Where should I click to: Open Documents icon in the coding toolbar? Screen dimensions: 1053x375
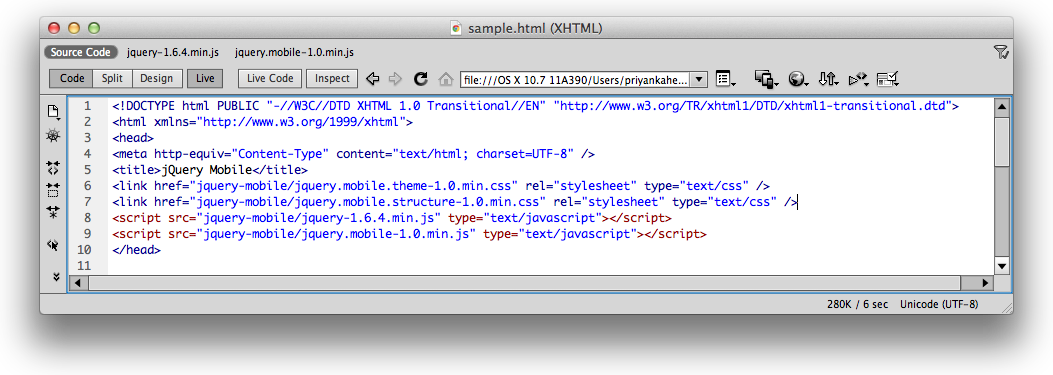pos(53,112)
